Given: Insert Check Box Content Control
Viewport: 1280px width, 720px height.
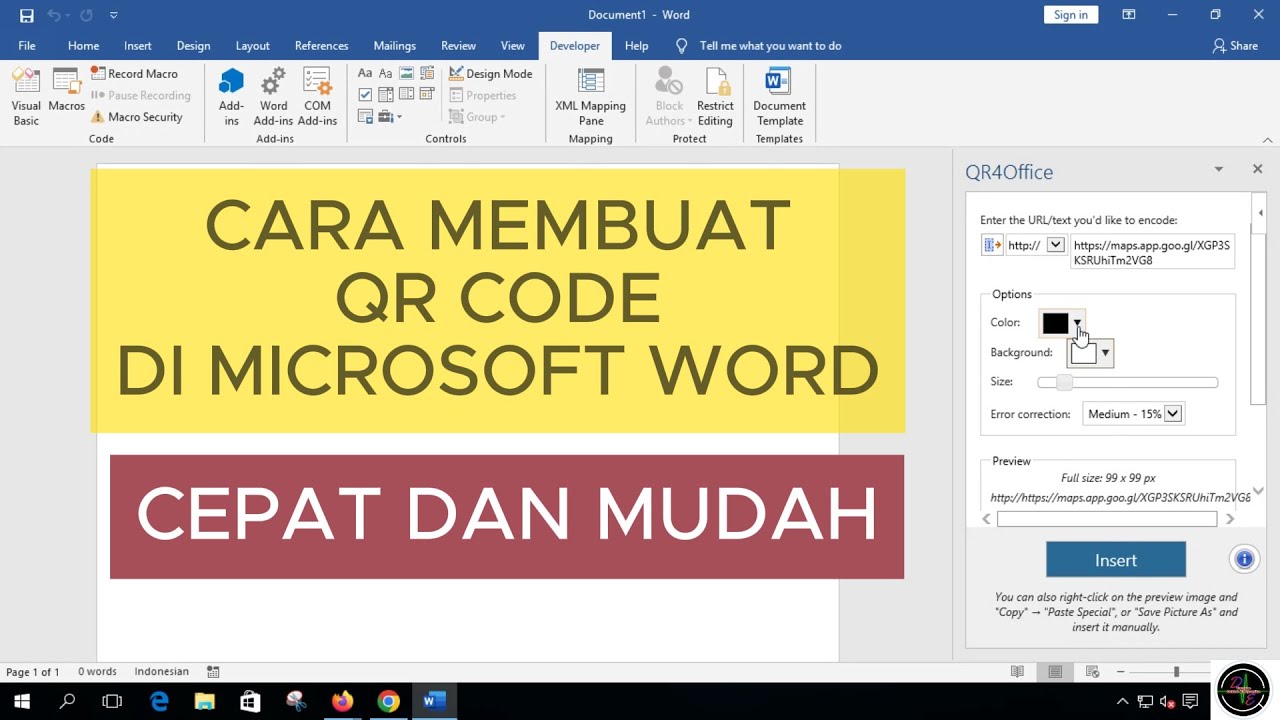Looking at the screenshot, I should click(x=365, y=95).
